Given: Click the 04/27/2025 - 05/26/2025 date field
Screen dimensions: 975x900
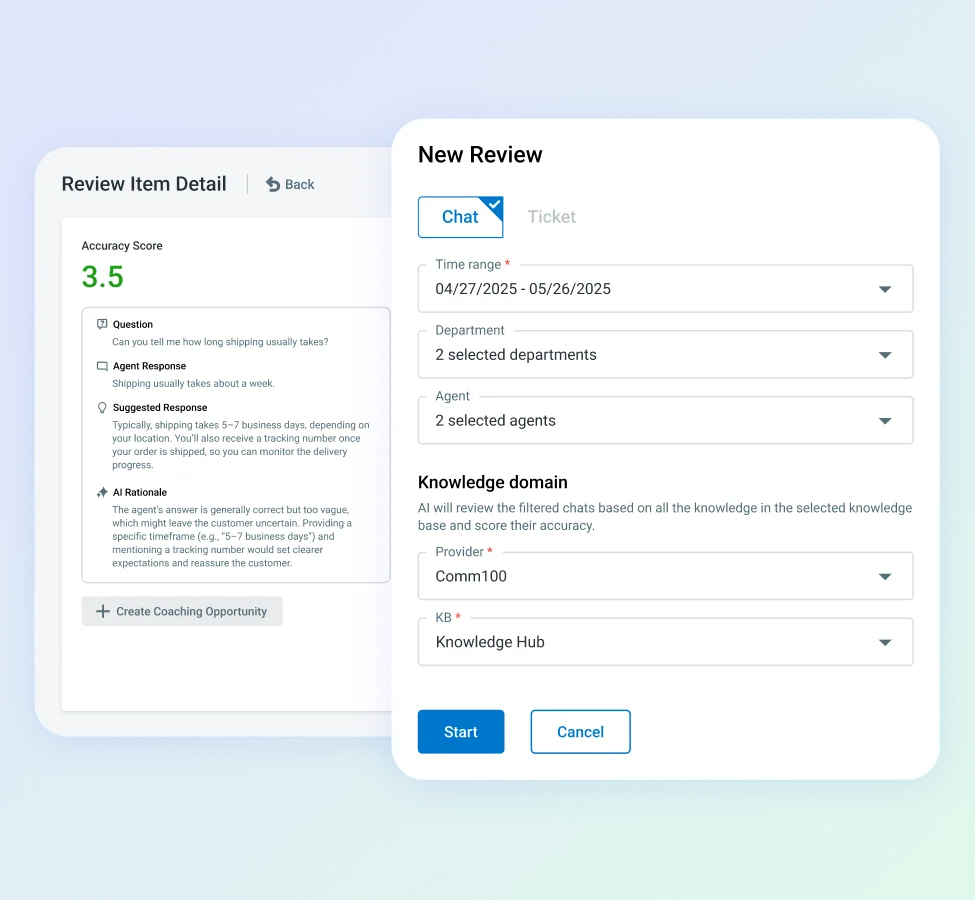Looking at the screenshot, I should pyautogui.click(x=523, y=289).
